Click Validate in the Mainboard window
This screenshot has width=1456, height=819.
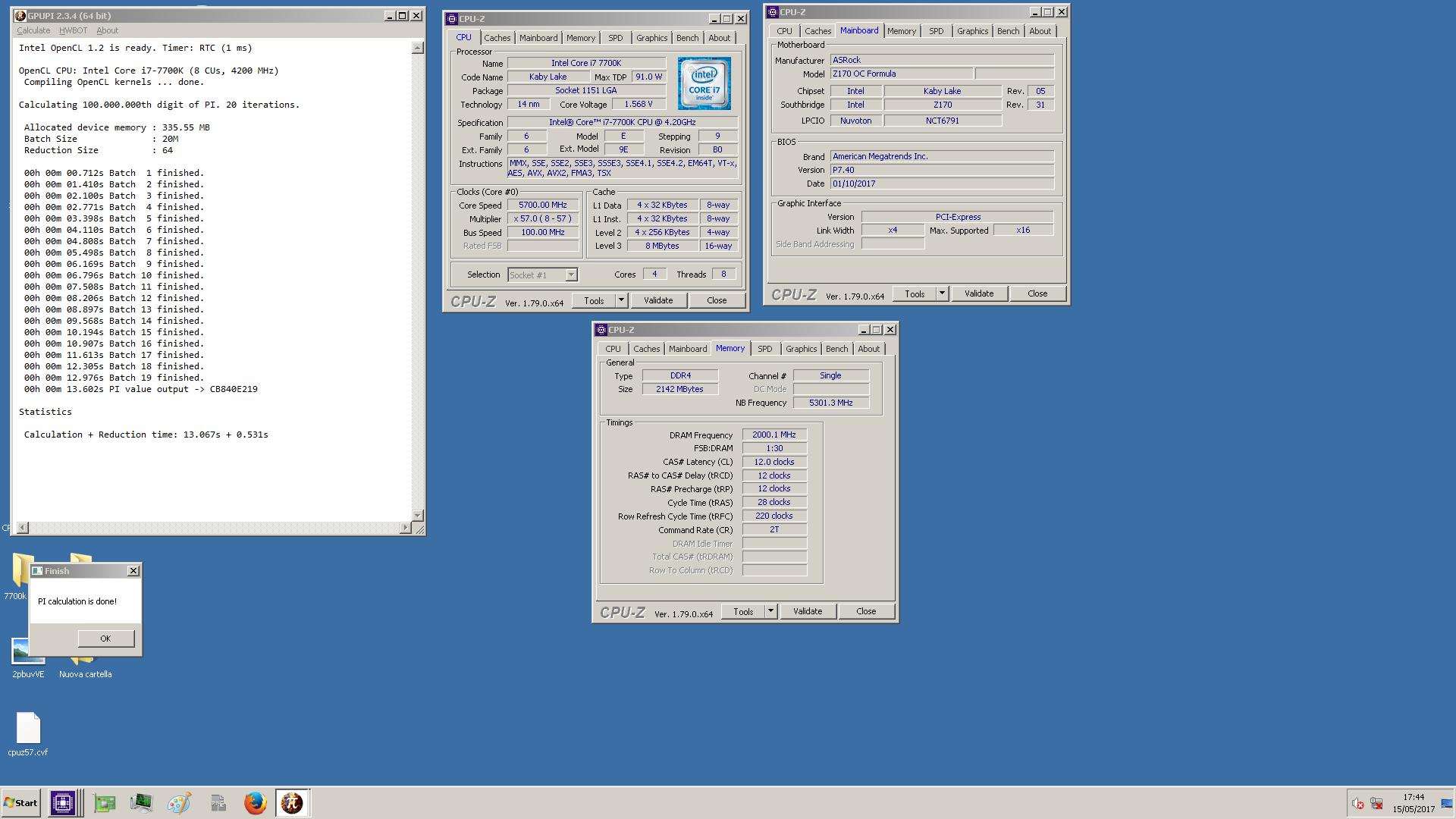point(979,293)
